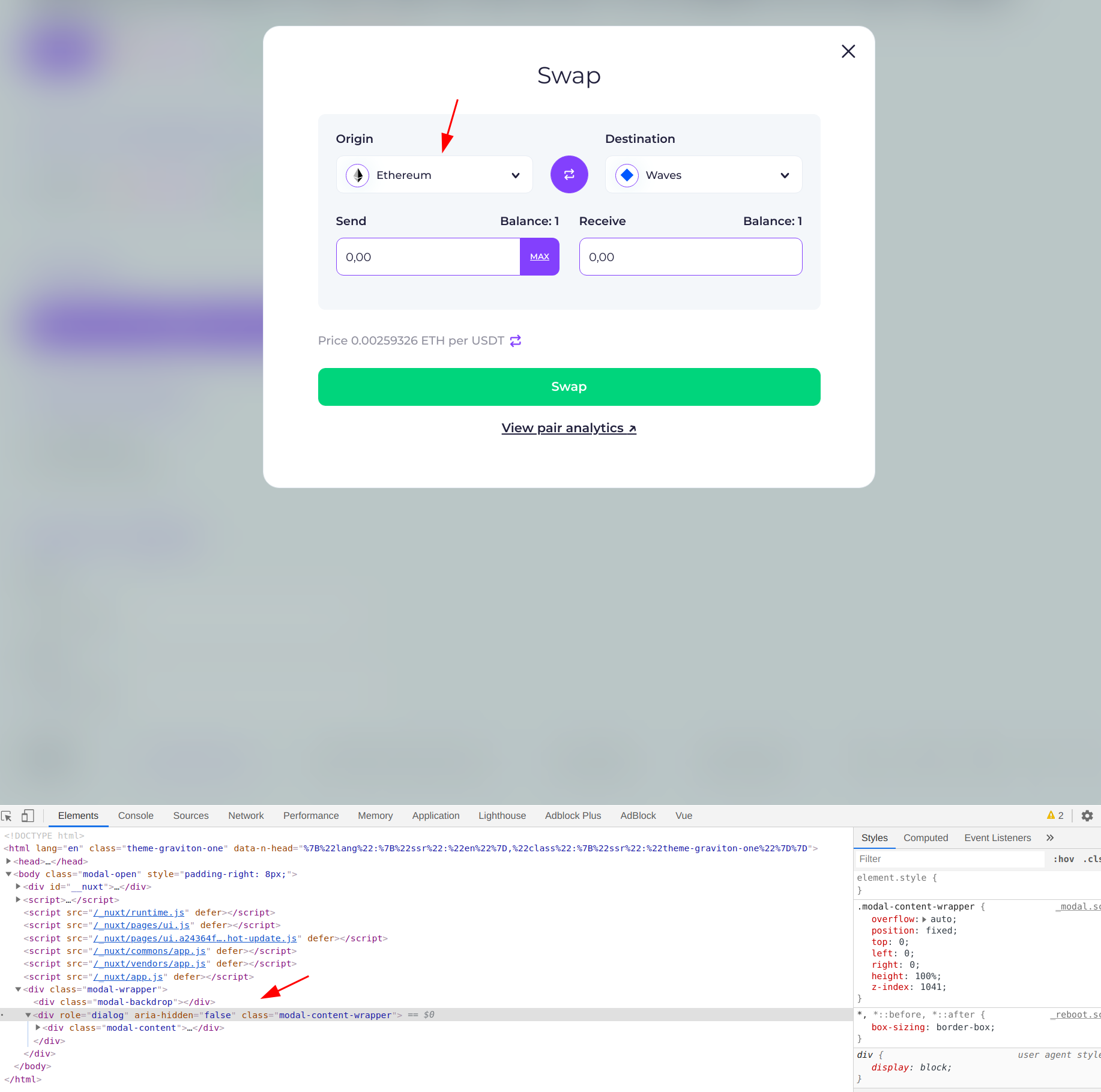1101x1092 pixels.
Task: Collapse the modal-content-wrapper dialog node
Action: [x=28, y=1015]
